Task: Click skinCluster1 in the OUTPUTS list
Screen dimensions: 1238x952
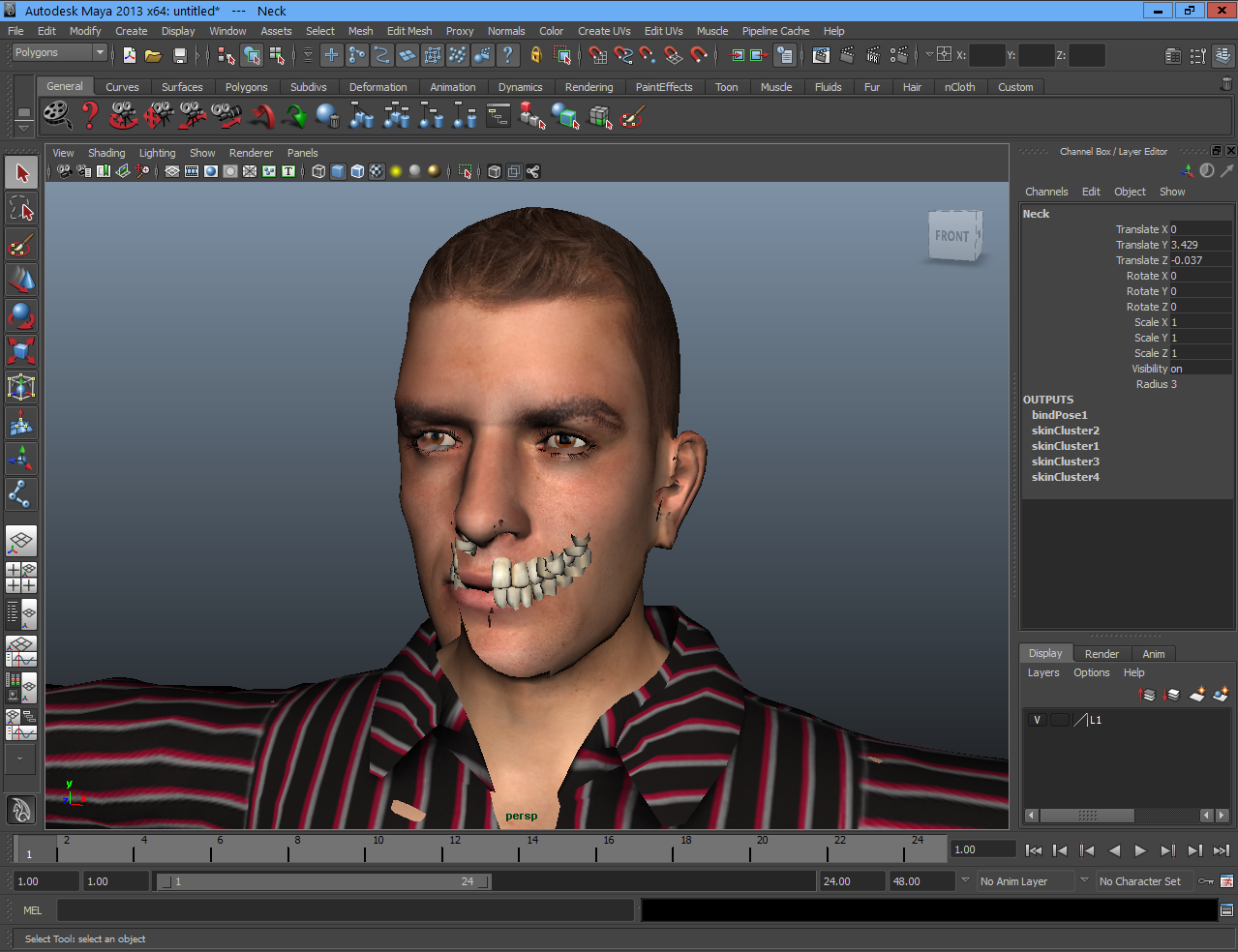Action: click(x=1065, y=446)
